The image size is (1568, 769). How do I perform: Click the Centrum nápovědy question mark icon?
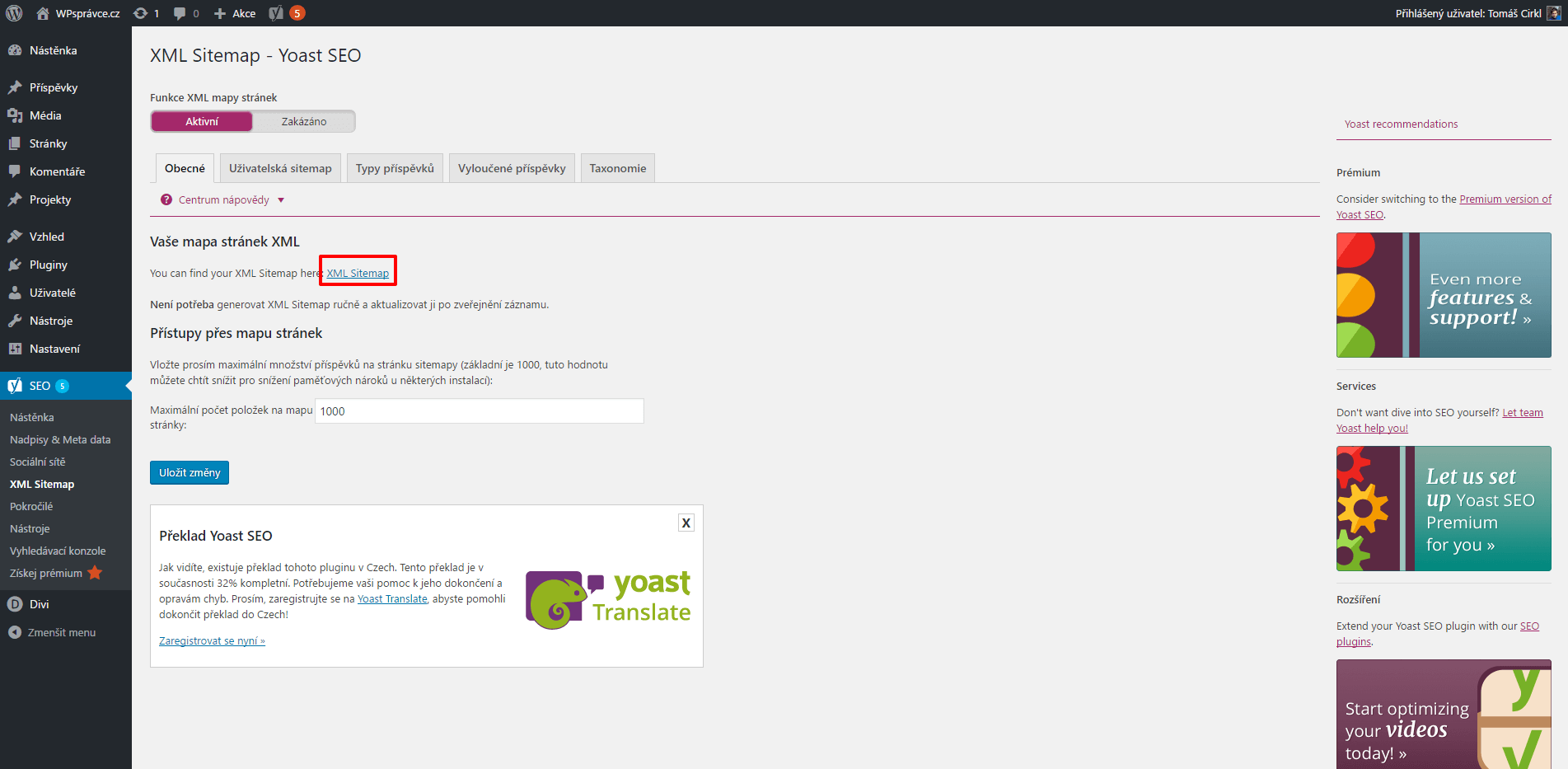(x=166, y=199)
